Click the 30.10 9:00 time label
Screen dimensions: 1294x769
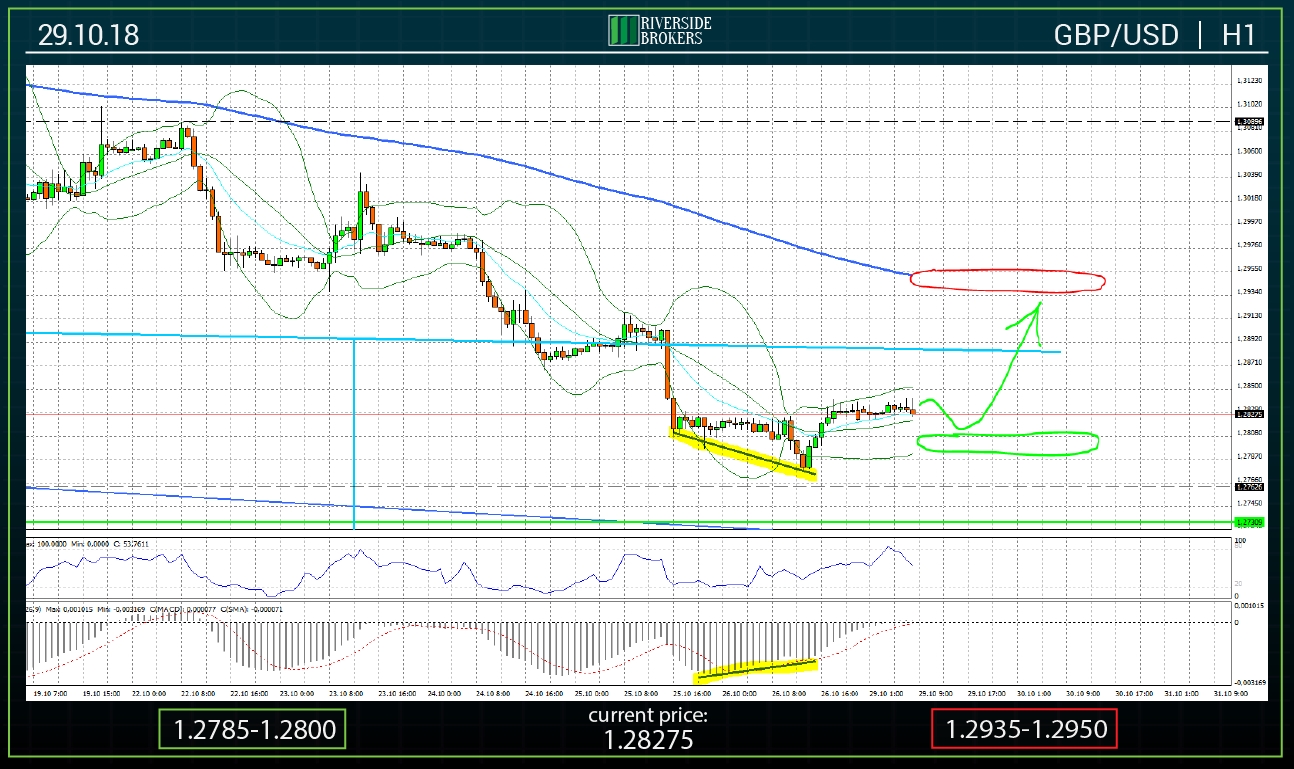click(1083, 692)
